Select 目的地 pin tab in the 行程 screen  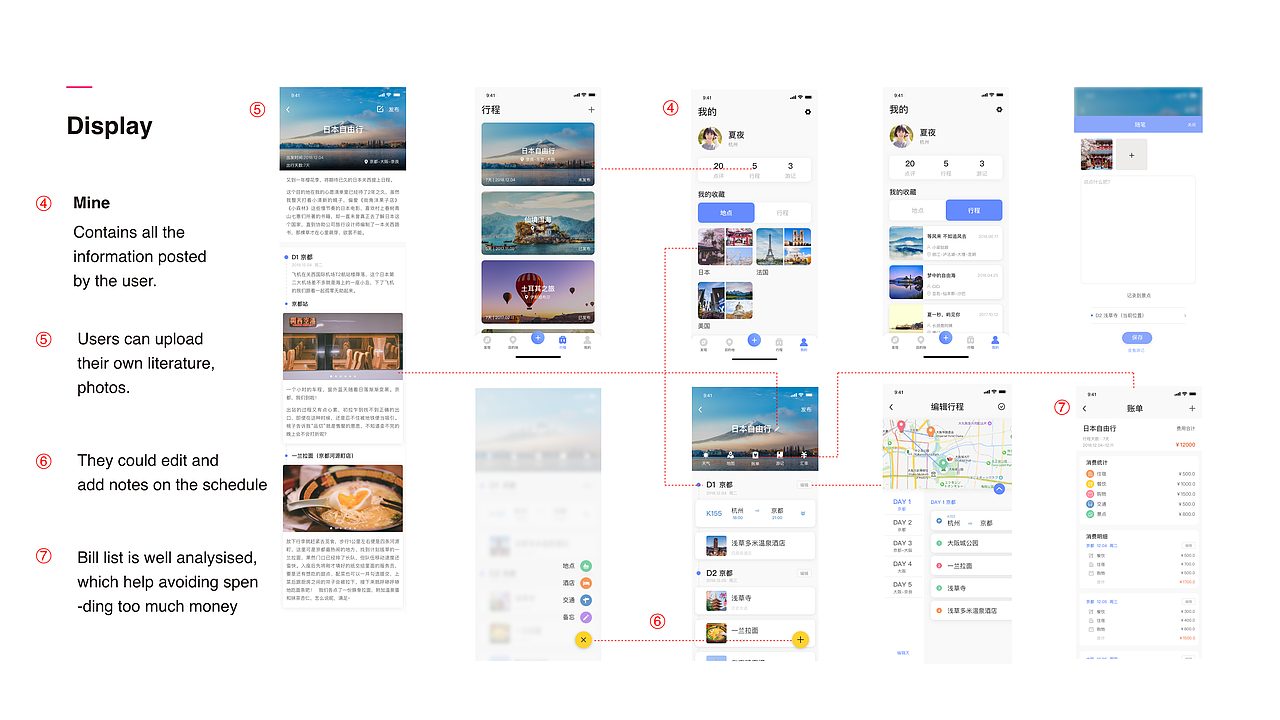[x=513, y=342]
